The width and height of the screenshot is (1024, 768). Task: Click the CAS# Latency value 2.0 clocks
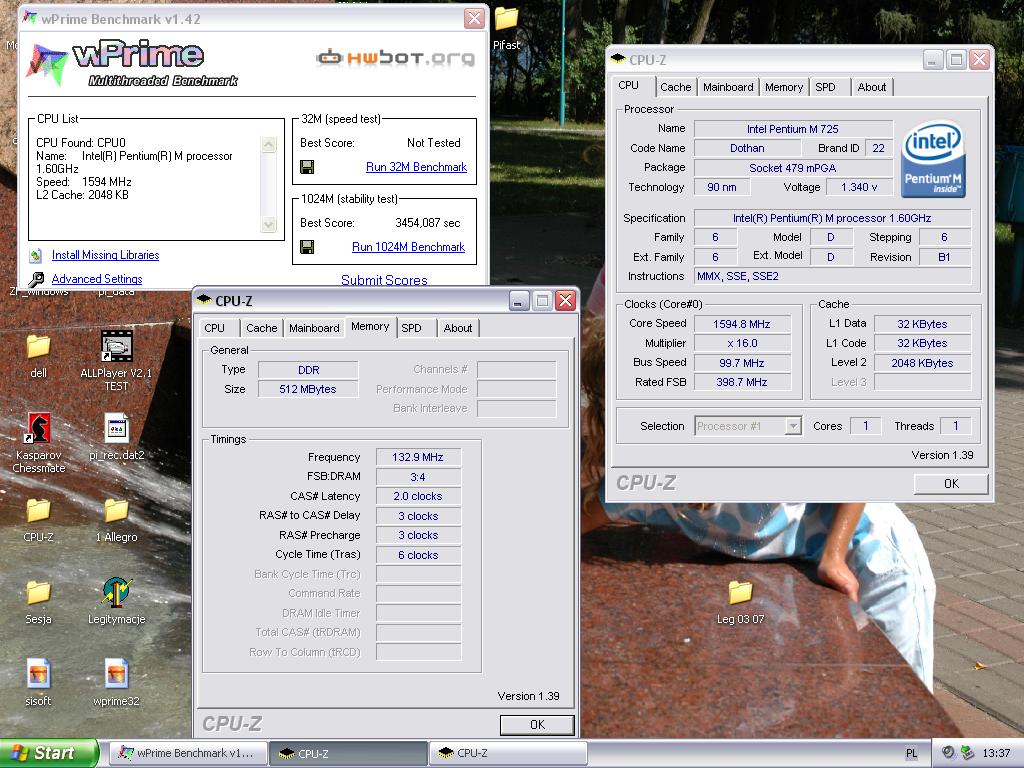(418, 496)
